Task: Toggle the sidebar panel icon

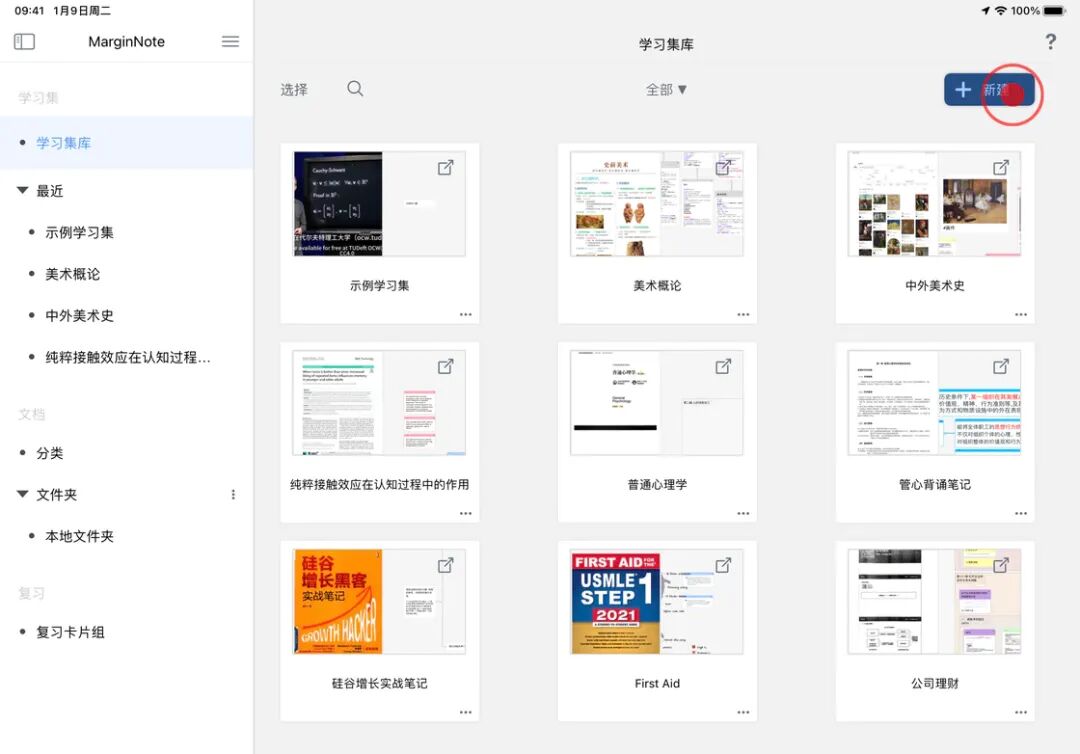Action: pos(24,41)
